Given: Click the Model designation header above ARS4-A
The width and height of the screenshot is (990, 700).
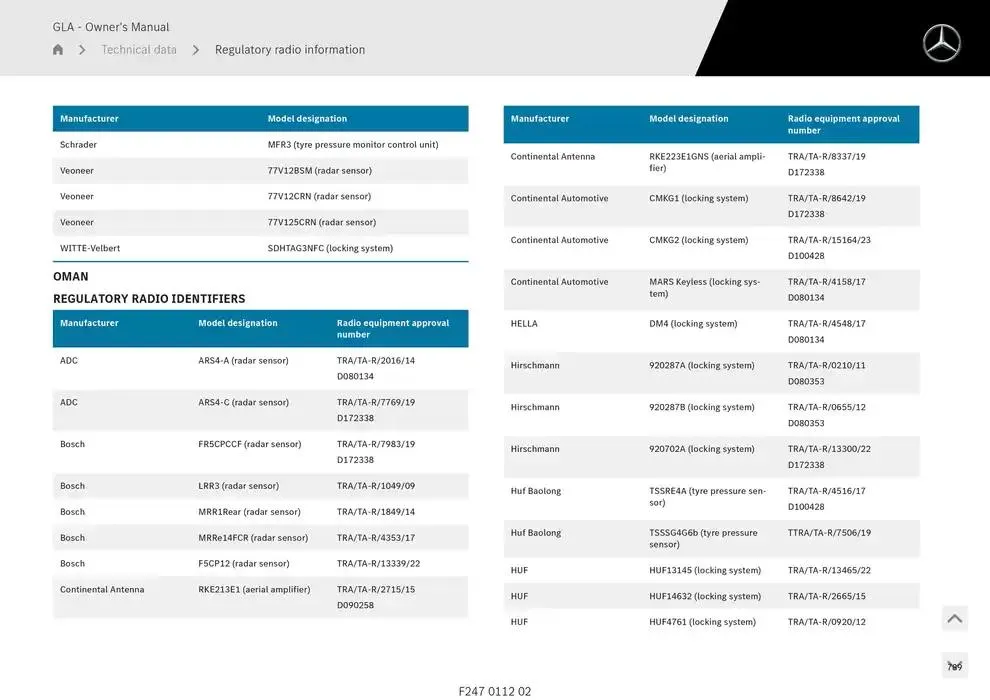Looking at the screenshot, I should (x=238, y=323).
